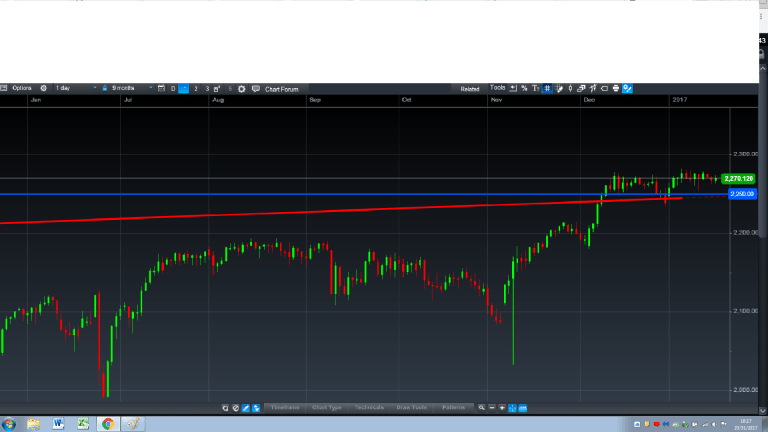Print the chart with printer icon

click(616, 88)
